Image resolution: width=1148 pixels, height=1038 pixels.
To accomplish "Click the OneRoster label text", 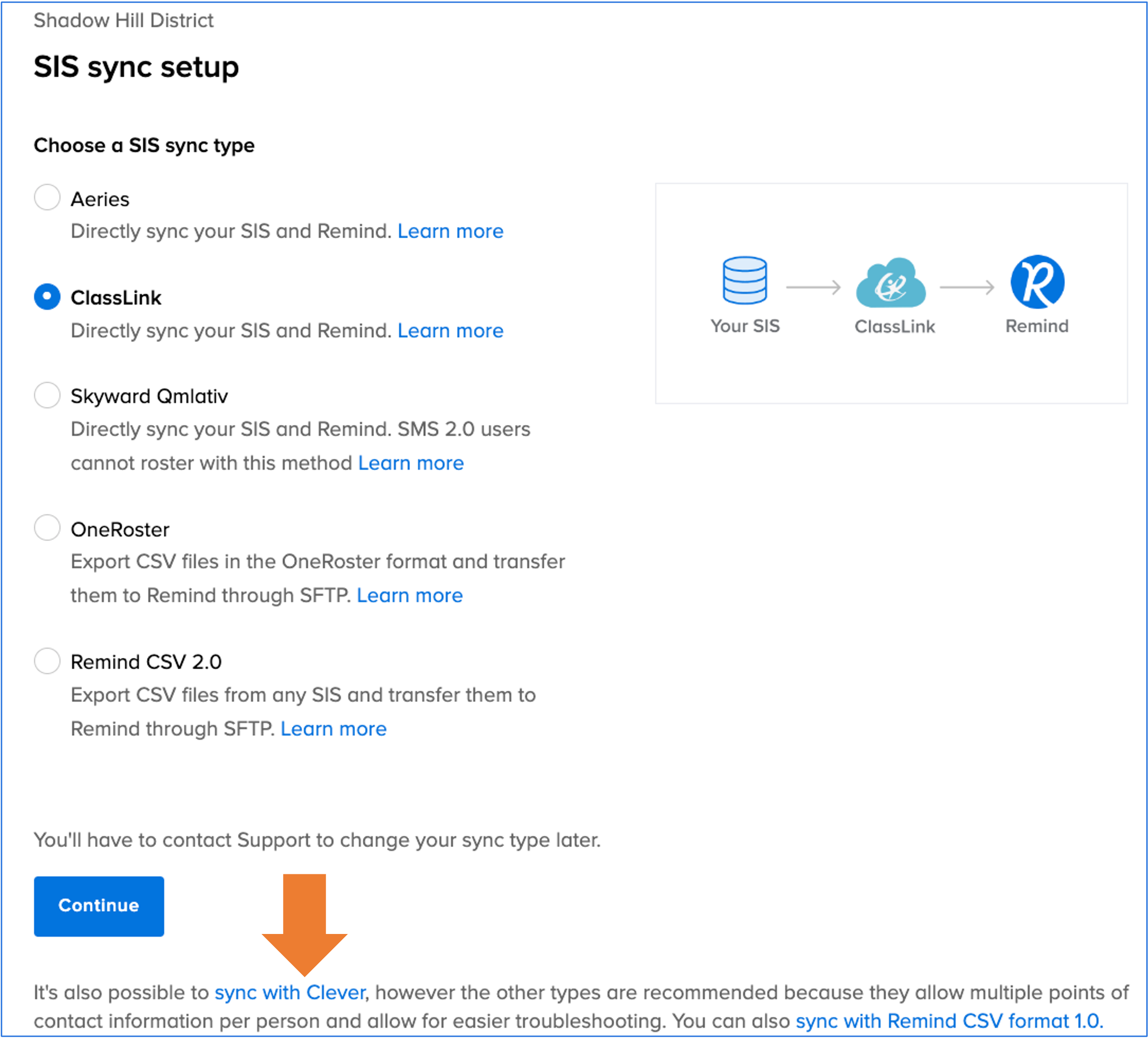I will 120,530.
